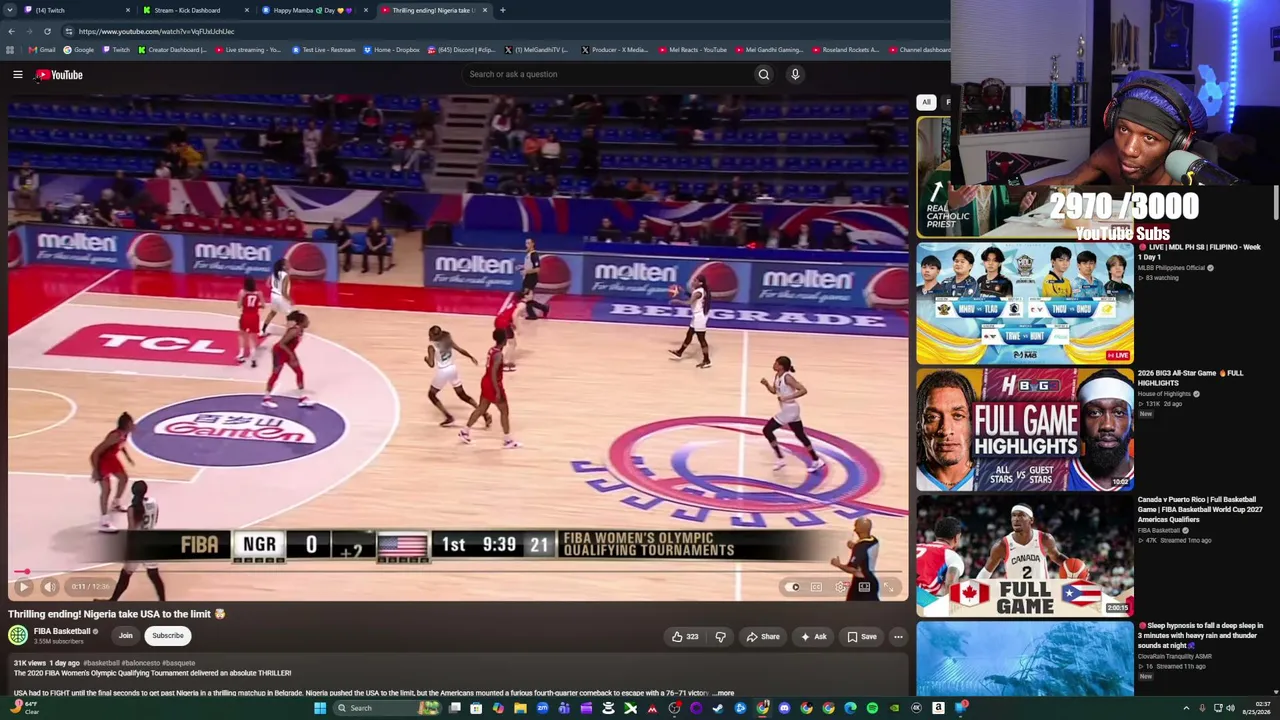Open File Explorer from the taskbar
1280x720 pixels.
[x=520, y=708]
